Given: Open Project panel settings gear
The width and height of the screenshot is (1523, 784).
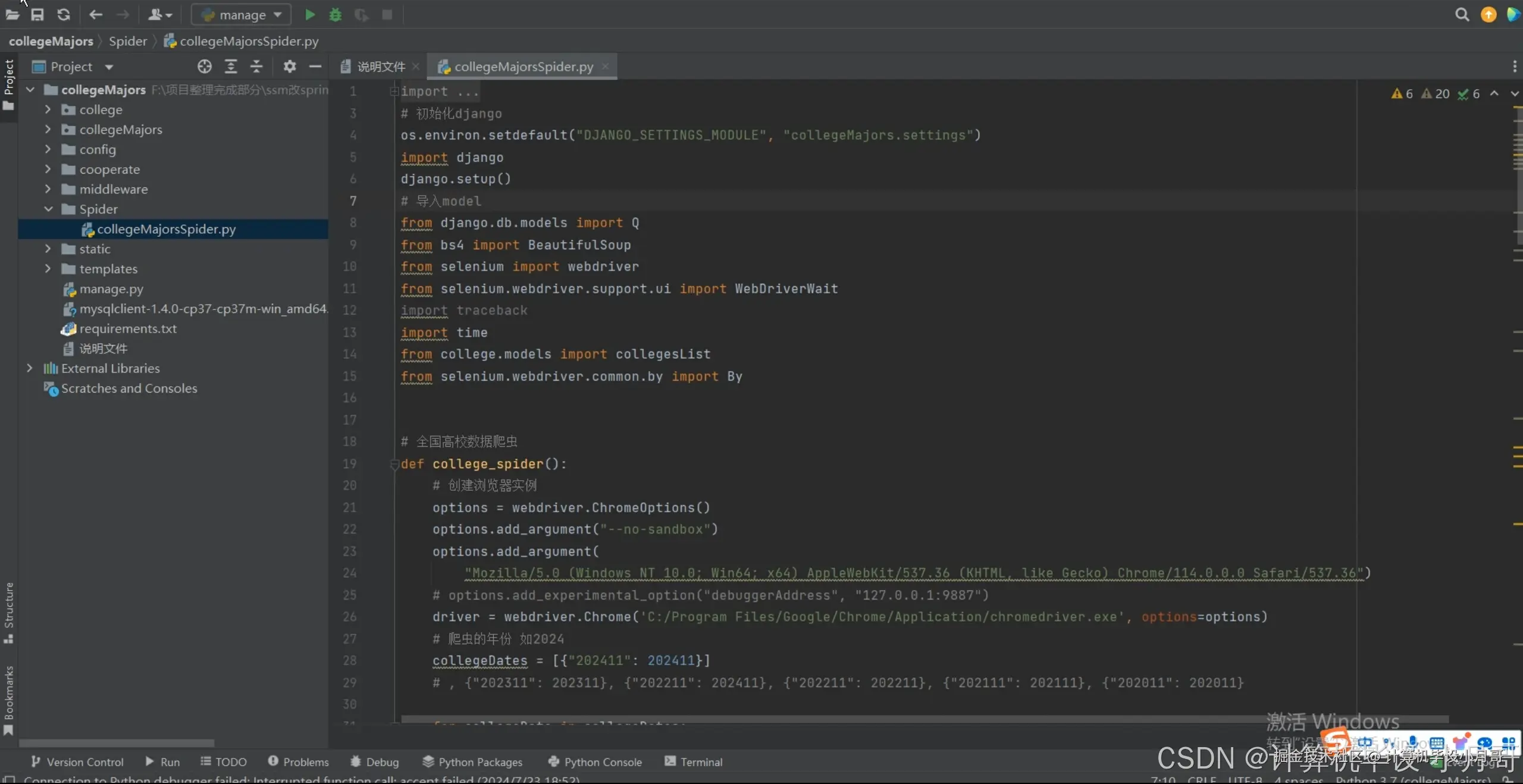Looking at the screenshot, I should coord(290,67).
